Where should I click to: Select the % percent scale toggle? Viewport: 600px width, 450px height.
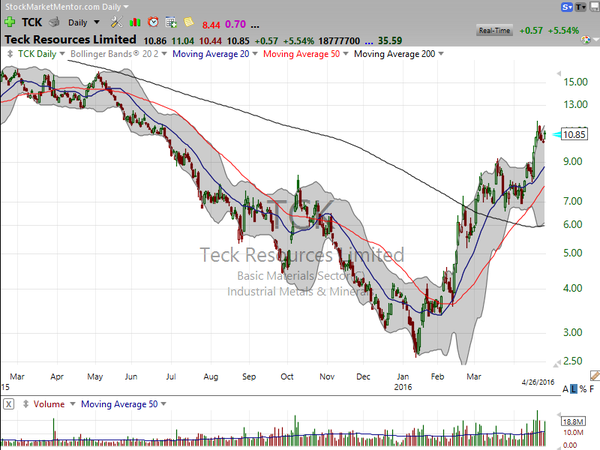(583, 389)
